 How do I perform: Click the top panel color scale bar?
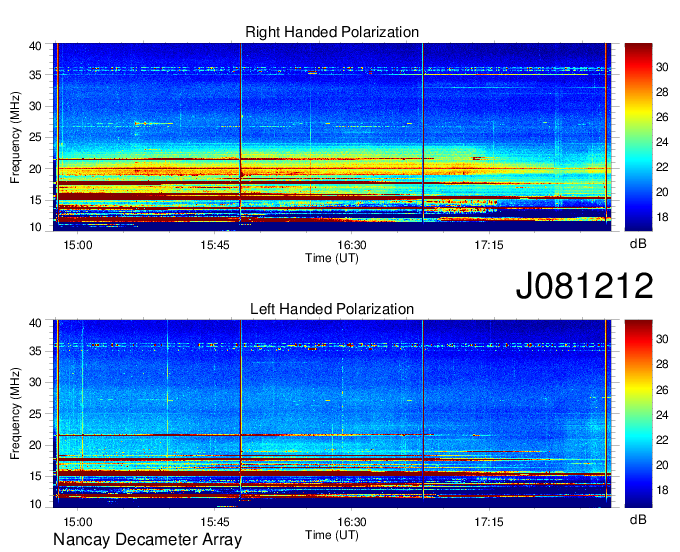pos(638,137)
